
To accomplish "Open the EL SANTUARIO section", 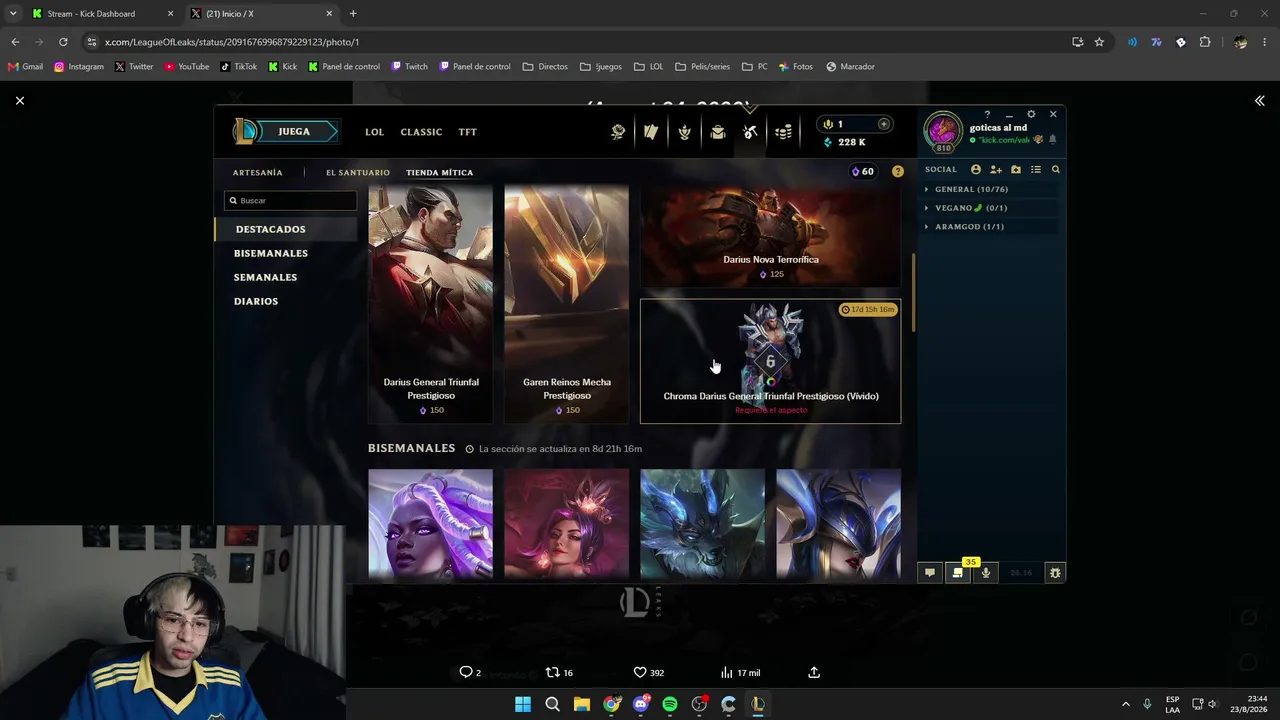I will 358,172.
